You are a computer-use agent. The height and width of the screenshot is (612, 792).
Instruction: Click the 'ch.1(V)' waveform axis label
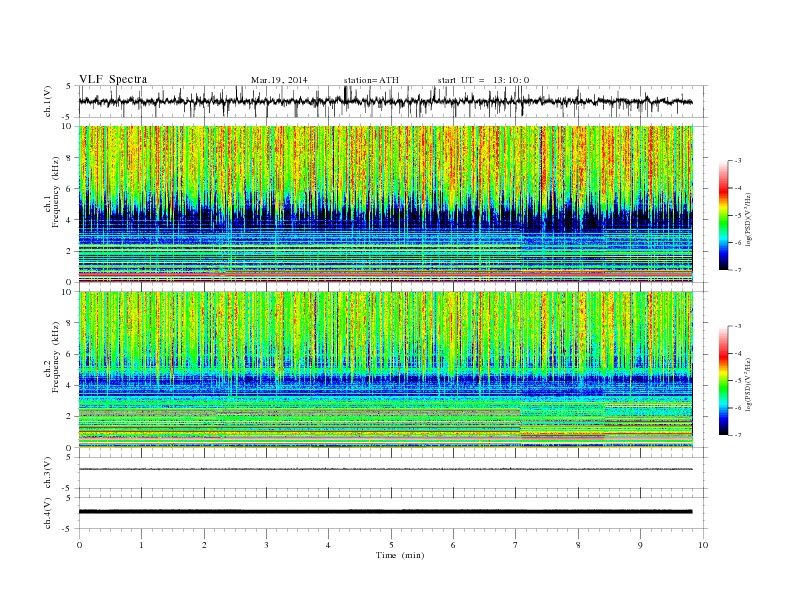pyautogui.click(x=48, y=101)
